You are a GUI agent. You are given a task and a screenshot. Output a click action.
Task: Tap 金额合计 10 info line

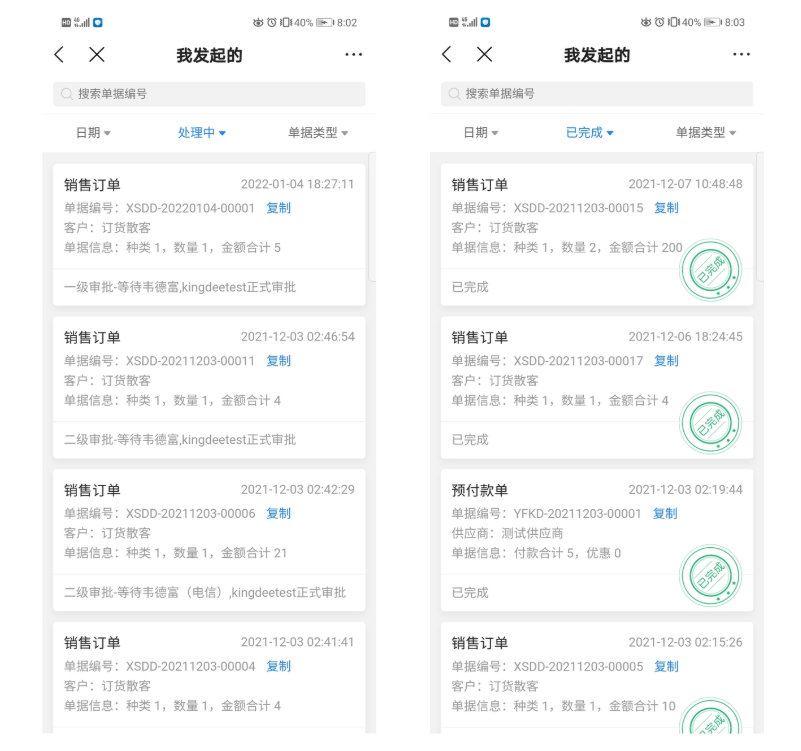tap(563, 706)
